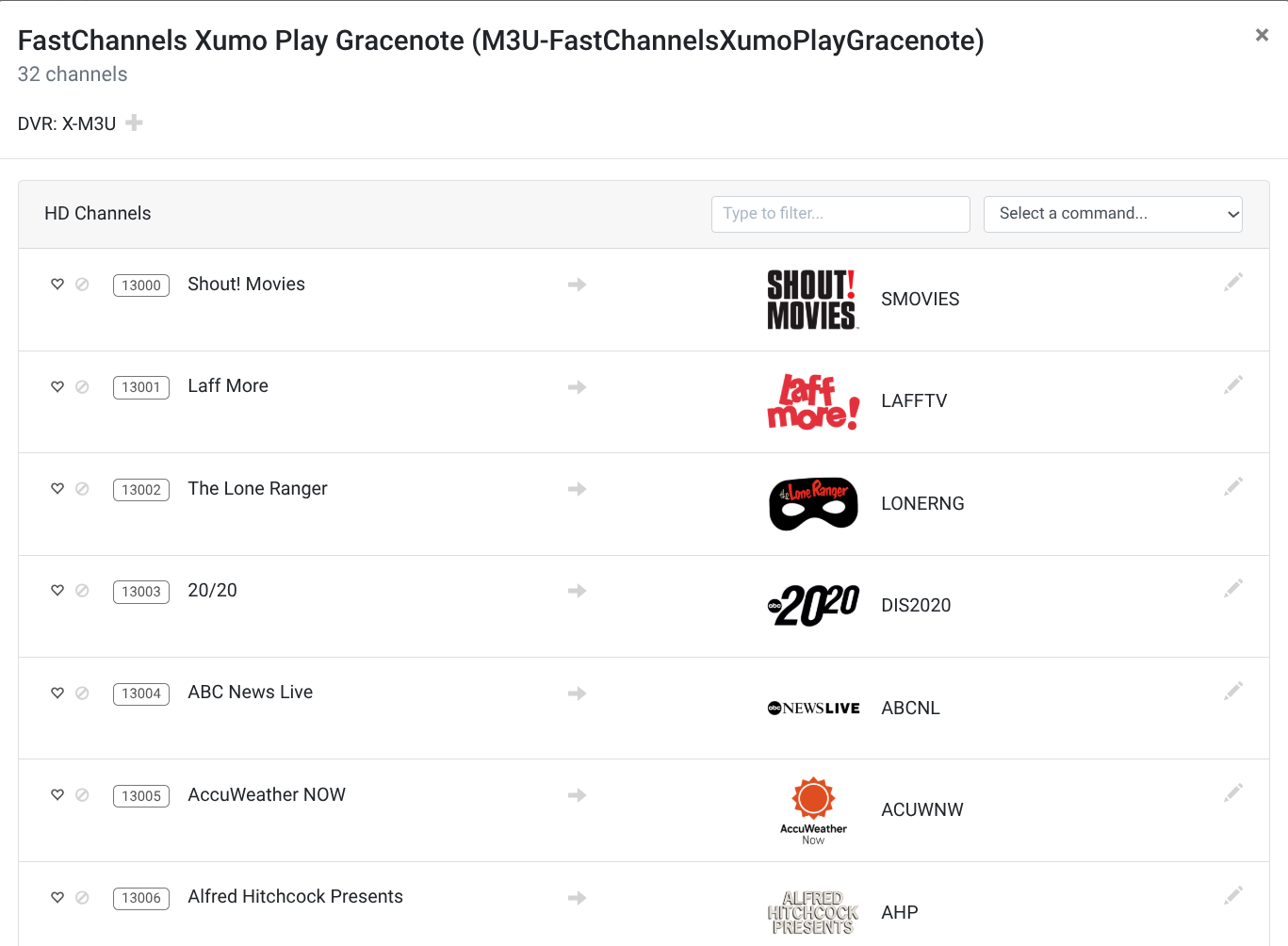This screenshot has width=1288, height=946.
Task: Click the 13000 channel number badge
Action: coord(141,285)
